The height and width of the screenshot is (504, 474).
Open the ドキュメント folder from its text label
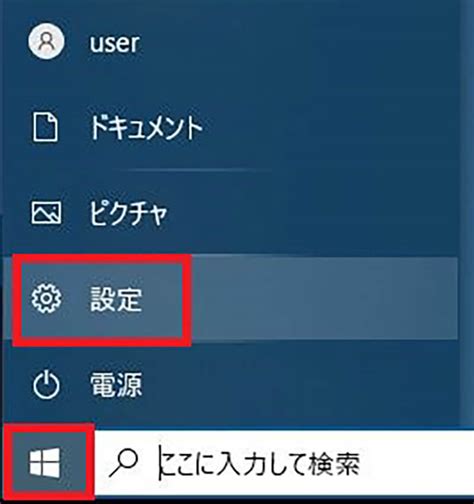[x=146, y=128]
